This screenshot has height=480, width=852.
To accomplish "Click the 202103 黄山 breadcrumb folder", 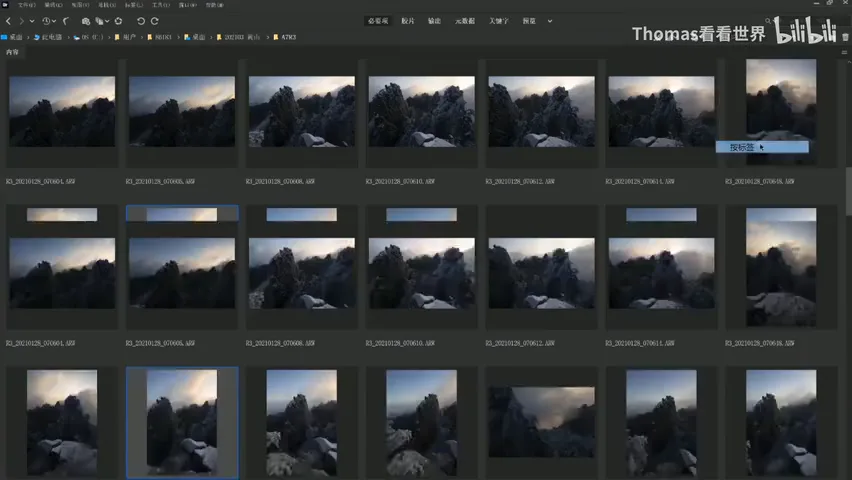I will point(239,38).
